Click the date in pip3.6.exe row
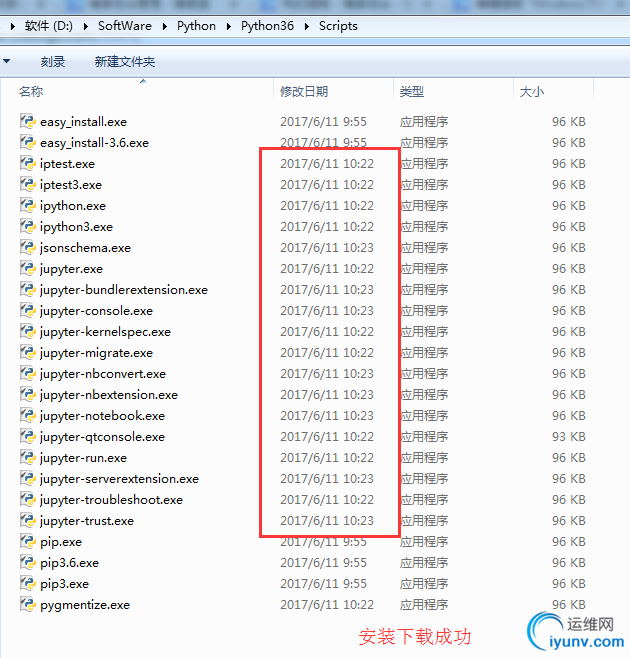Screen dimensions: 630x658 point(324,562)
